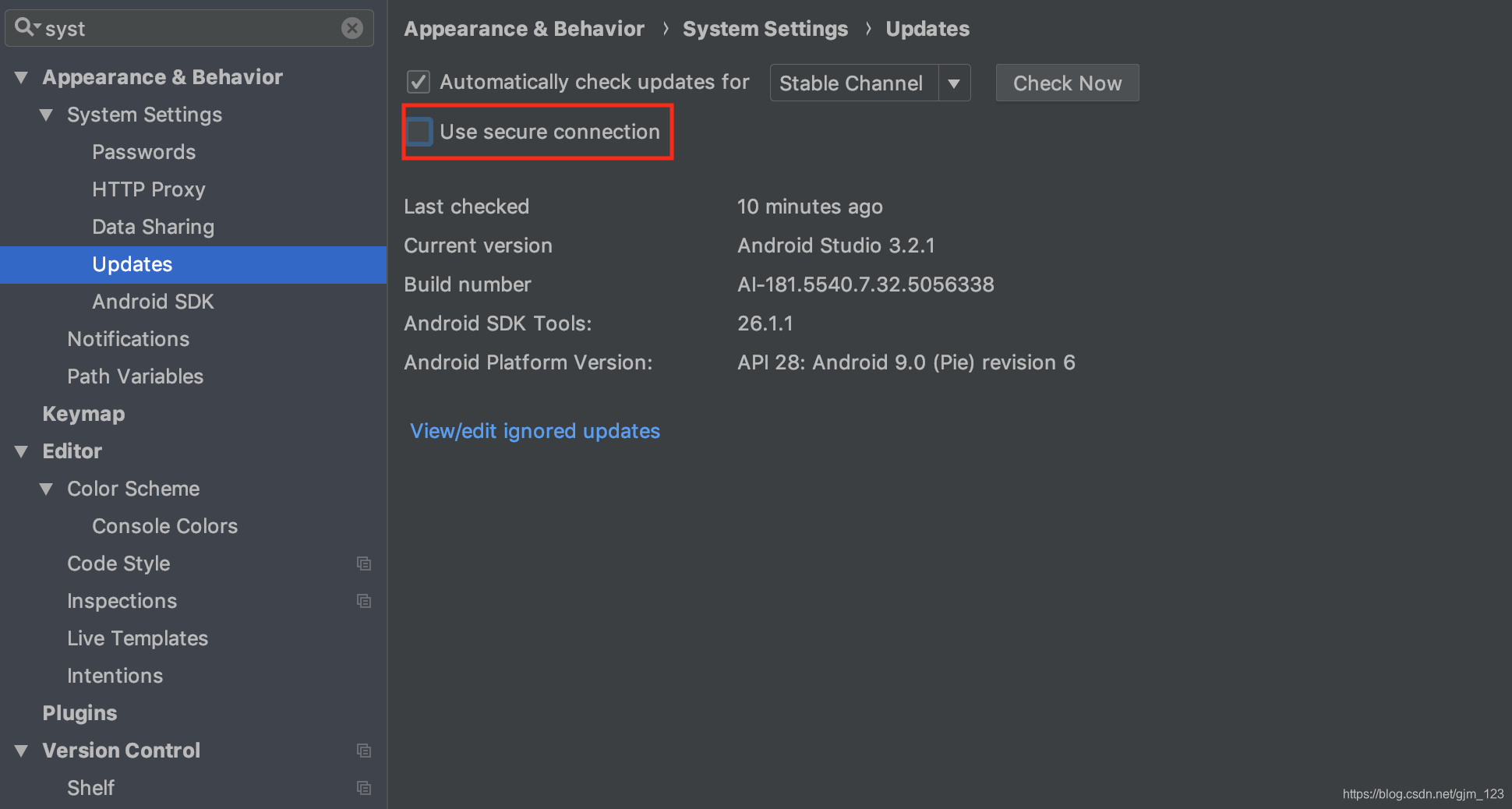
Task: Collapse the Editor section
Action: pyautogui.click(x=21, y=451)
